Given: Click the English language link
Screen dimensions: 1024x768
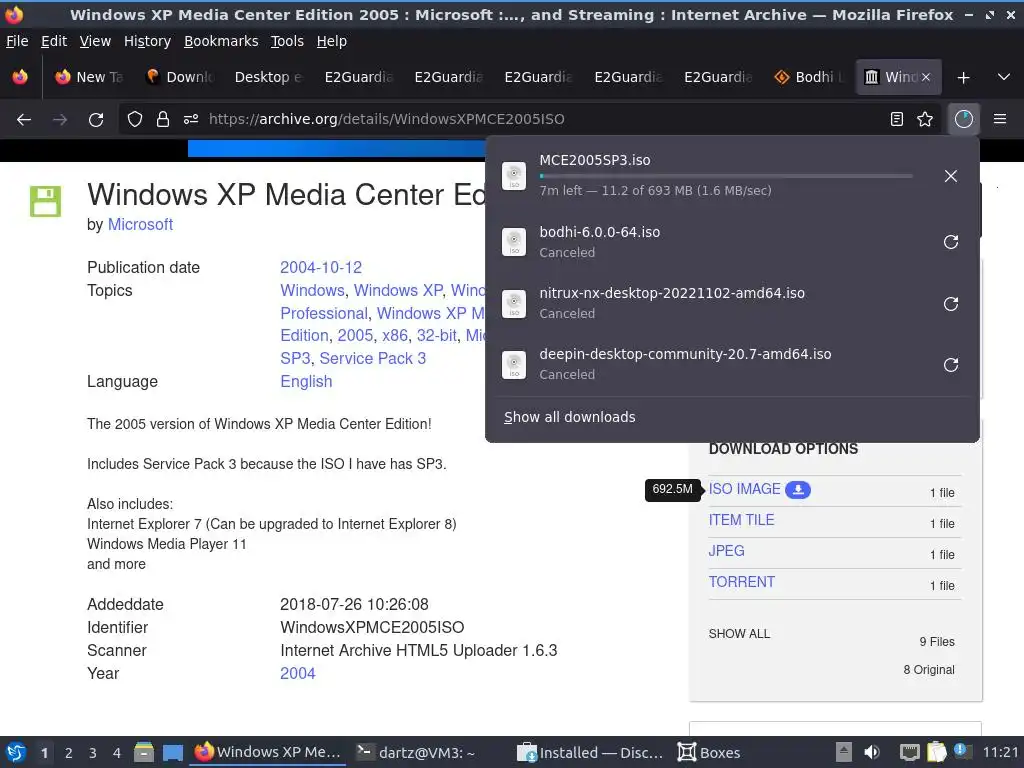Looking at the screenshot, I should (x=306, y=381).
